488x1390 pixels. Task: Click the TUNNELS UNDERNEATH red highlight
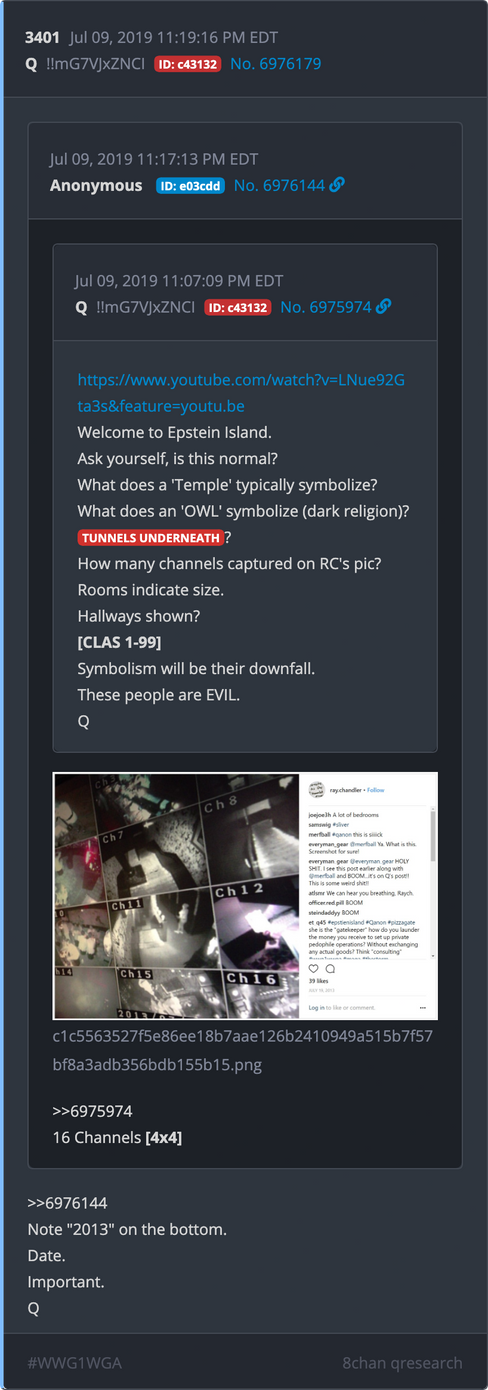point(150,538)
